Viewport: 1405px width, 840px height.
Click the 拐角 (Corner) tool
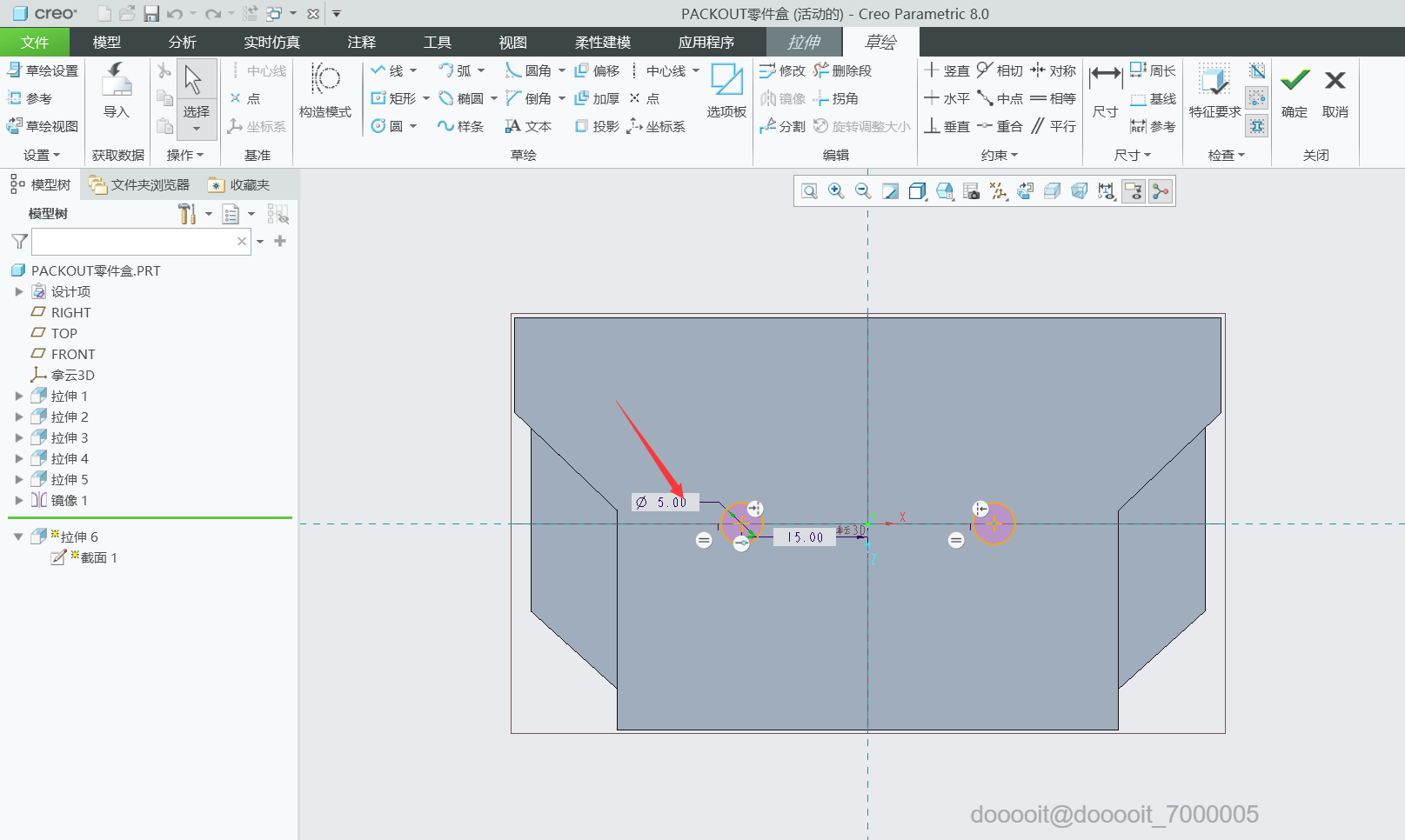coord(835,98)
